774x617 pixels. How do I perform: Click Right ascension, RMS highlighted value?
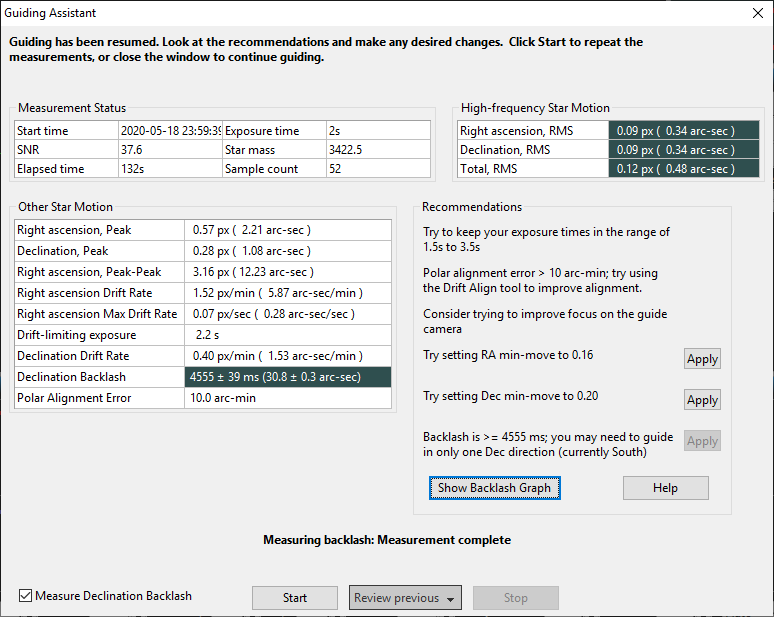coord(684,131)
